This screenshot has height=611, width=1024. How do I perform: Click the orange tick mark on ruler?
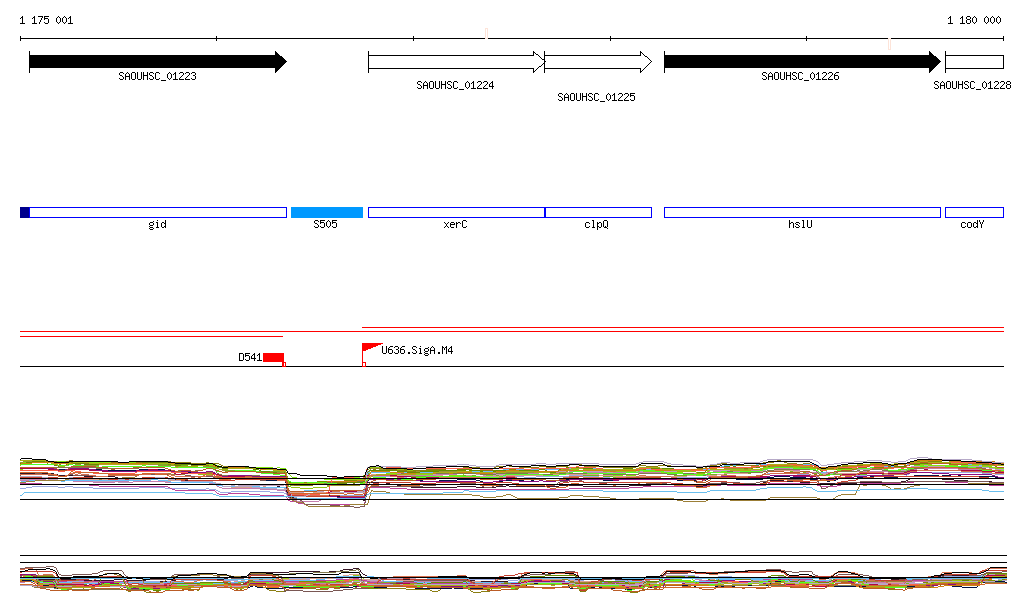[889, 42]
